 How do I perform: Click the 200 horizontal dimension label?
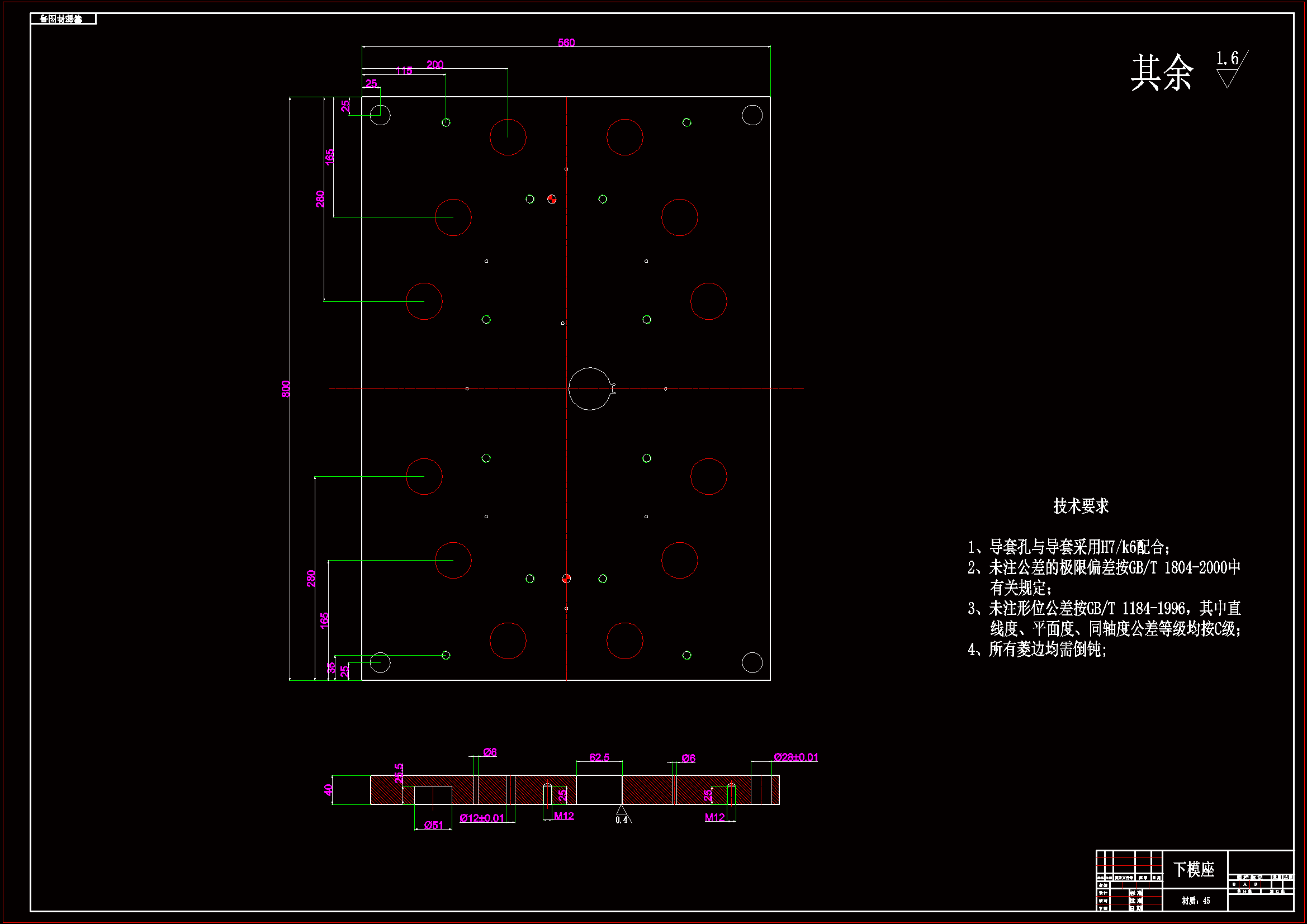(435, 65)
